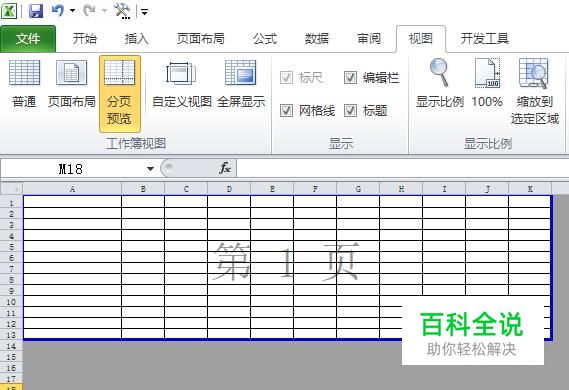Select column C header
569x390 pixels.
coord(186,189)
